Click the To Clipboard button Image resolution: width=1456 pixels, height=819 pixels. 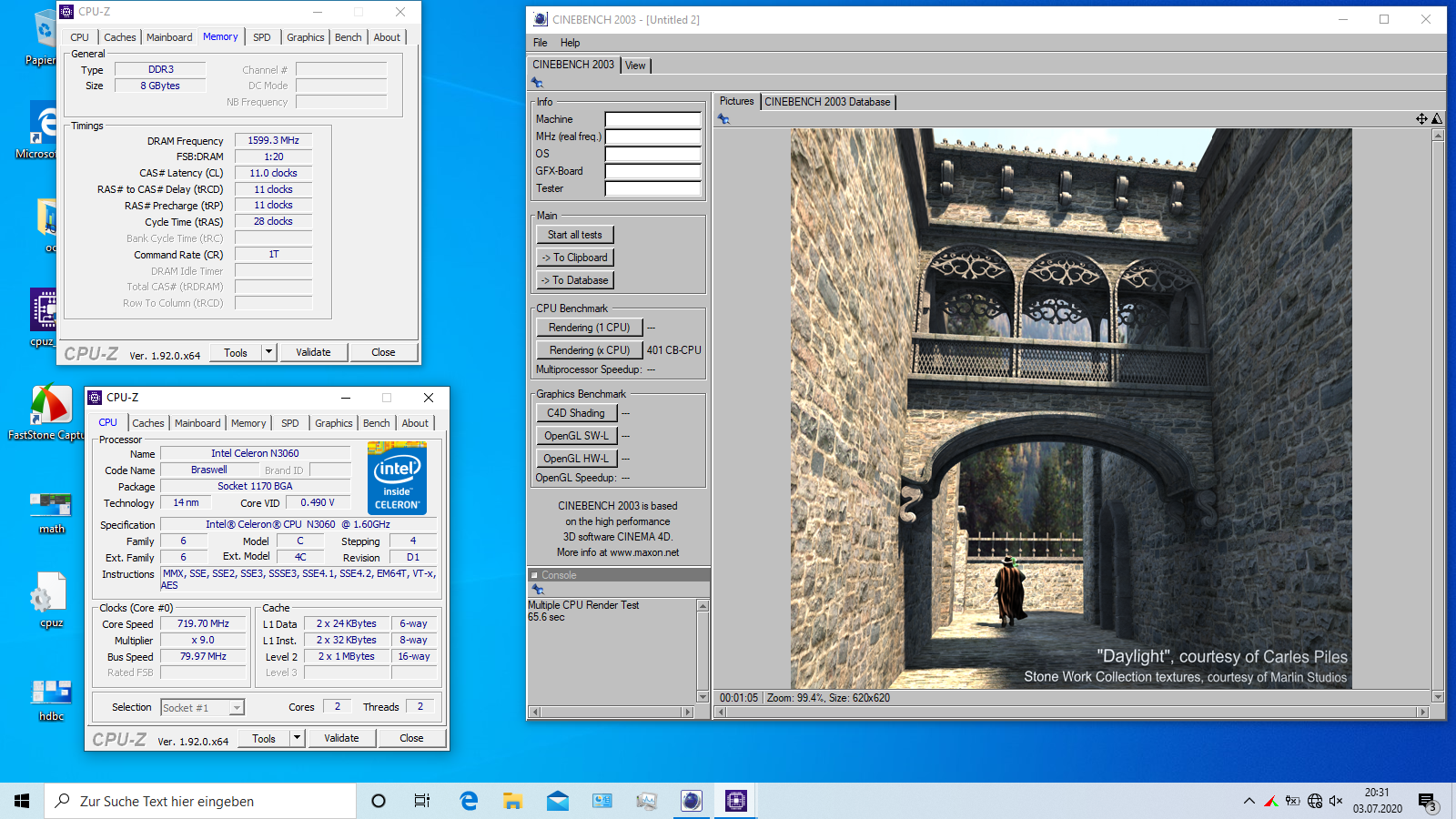pyautogui.click(x=575, y=258)
